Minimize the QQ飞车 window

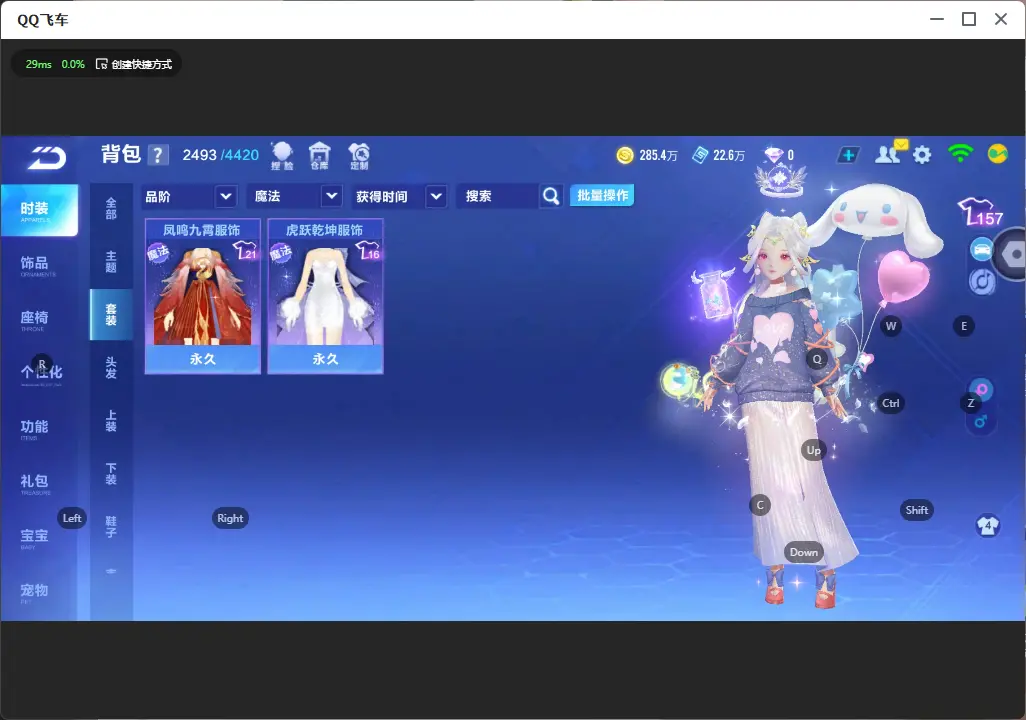[x=937, y=20]
